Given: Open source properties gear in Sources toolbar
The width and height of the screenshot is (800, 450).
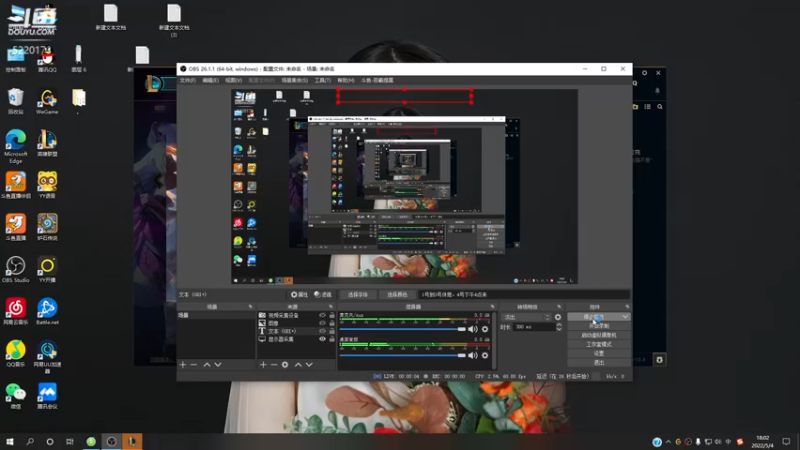Looking at the screenshot, I should (x=285, y=365).
